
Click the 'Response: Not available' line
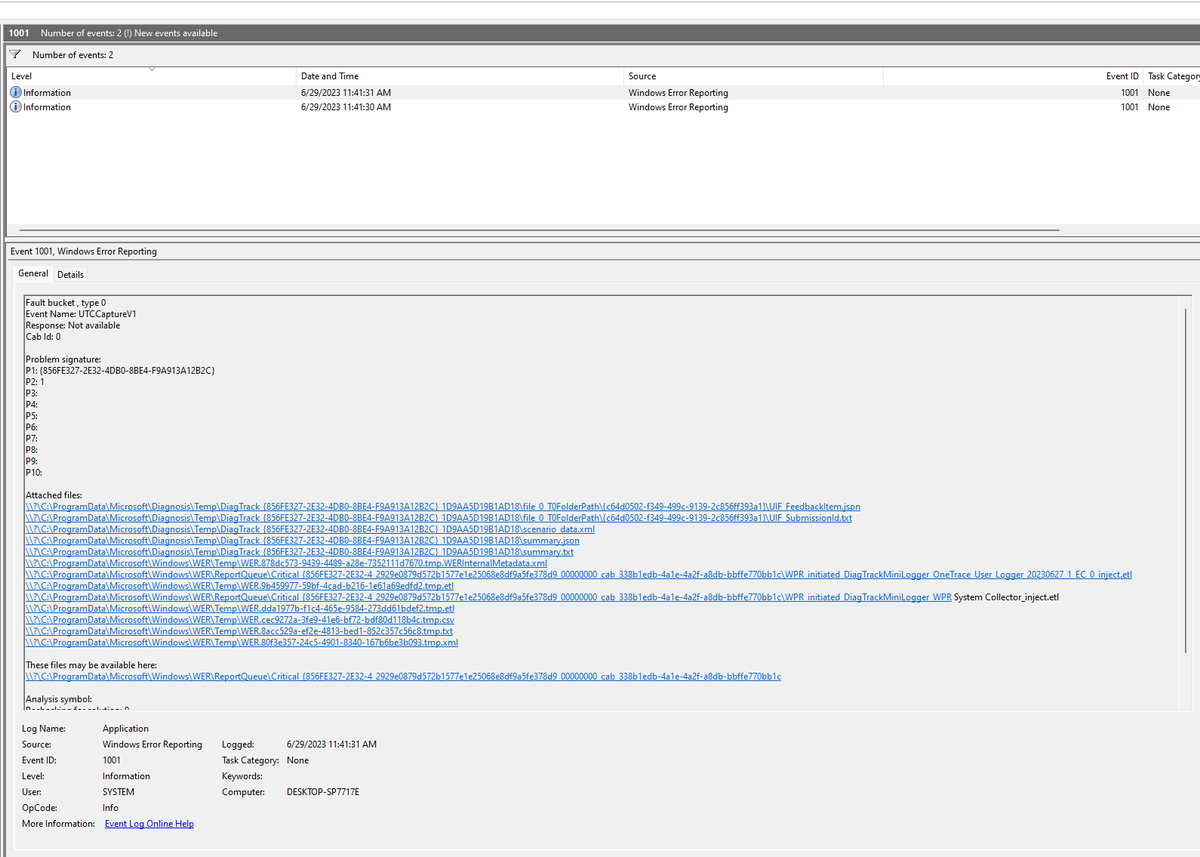coord(72,325)
